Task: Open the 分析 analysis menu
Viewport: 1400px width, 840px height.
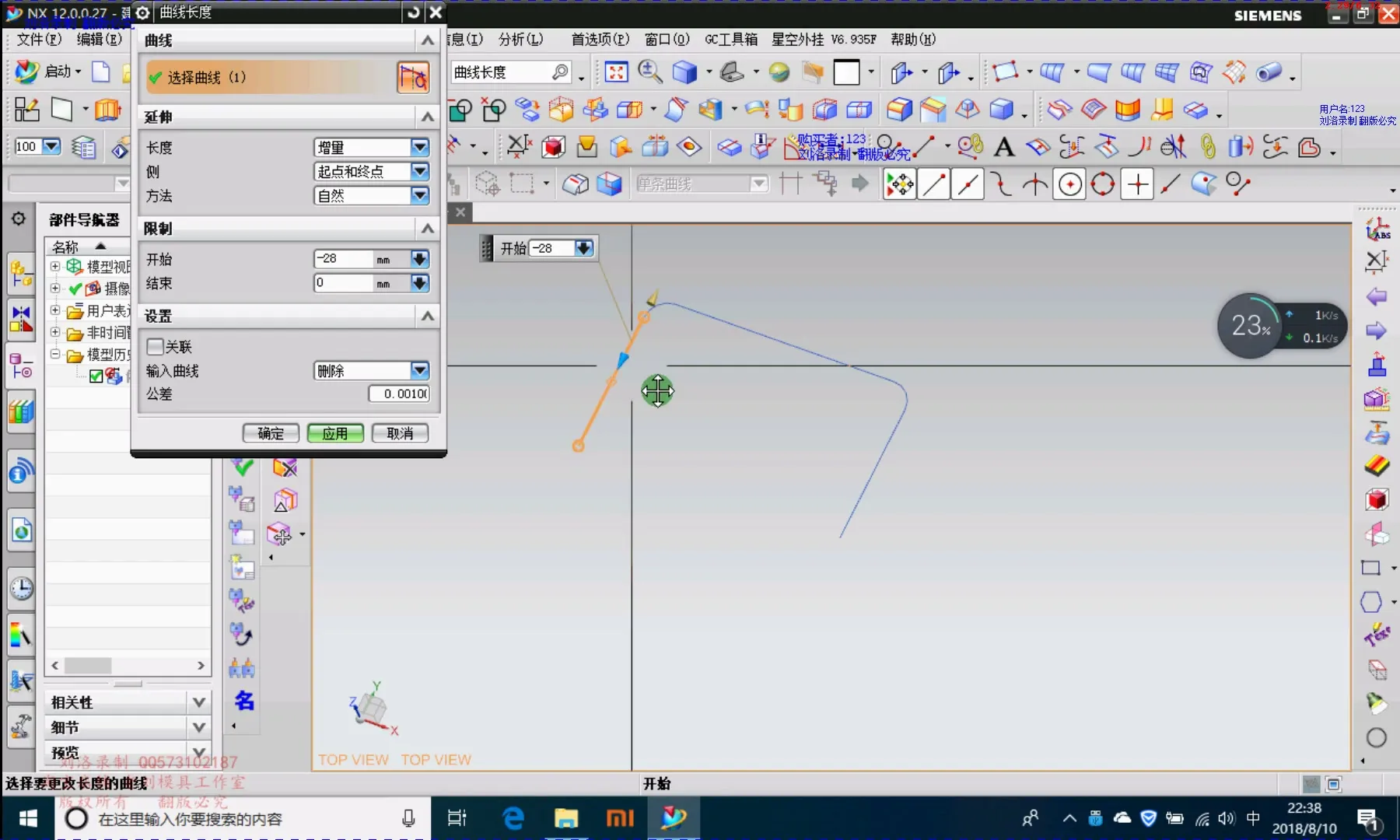Action: coord(520,39)
